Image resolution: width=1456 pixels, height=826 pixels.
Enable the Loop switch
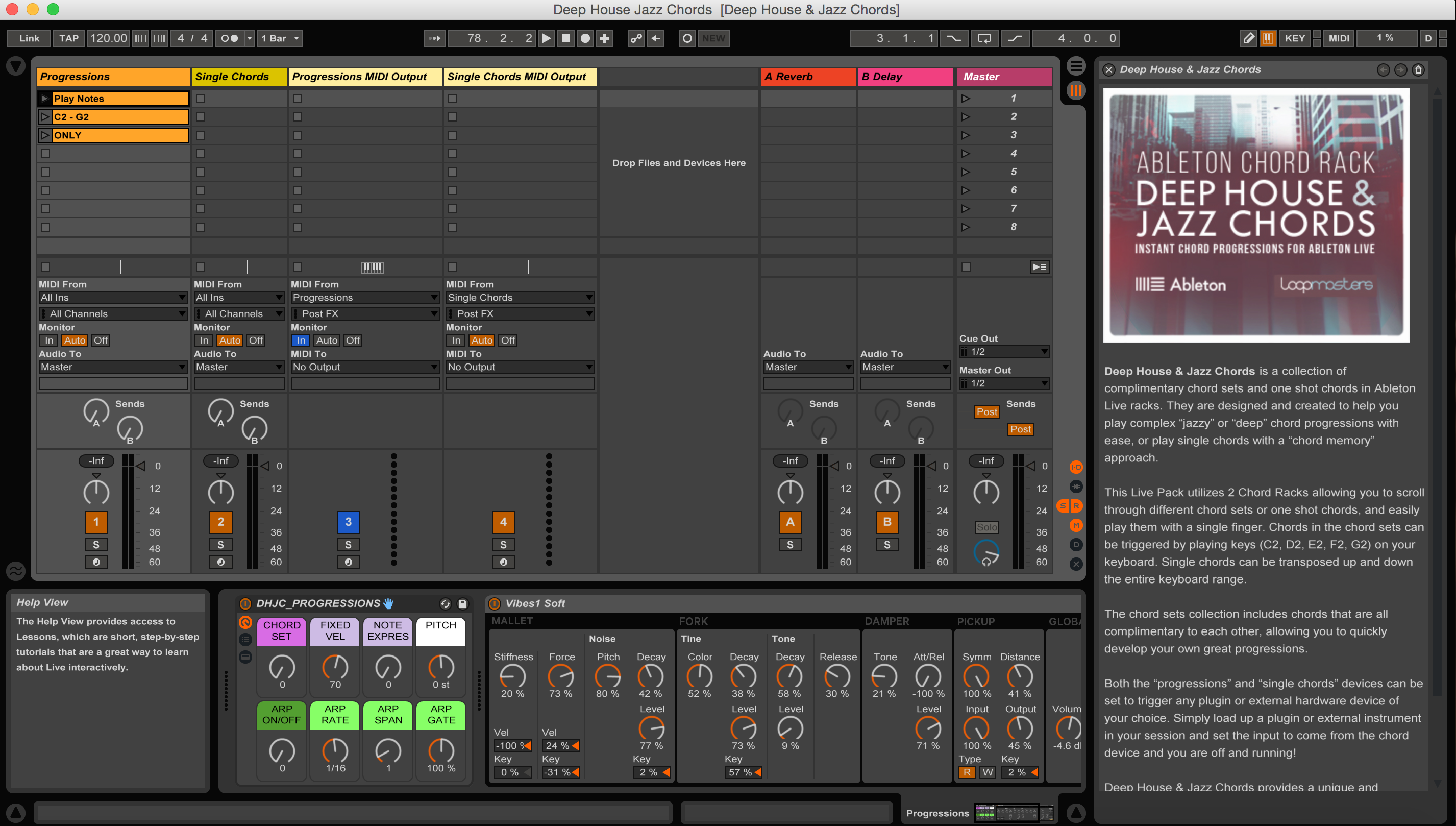984,38
